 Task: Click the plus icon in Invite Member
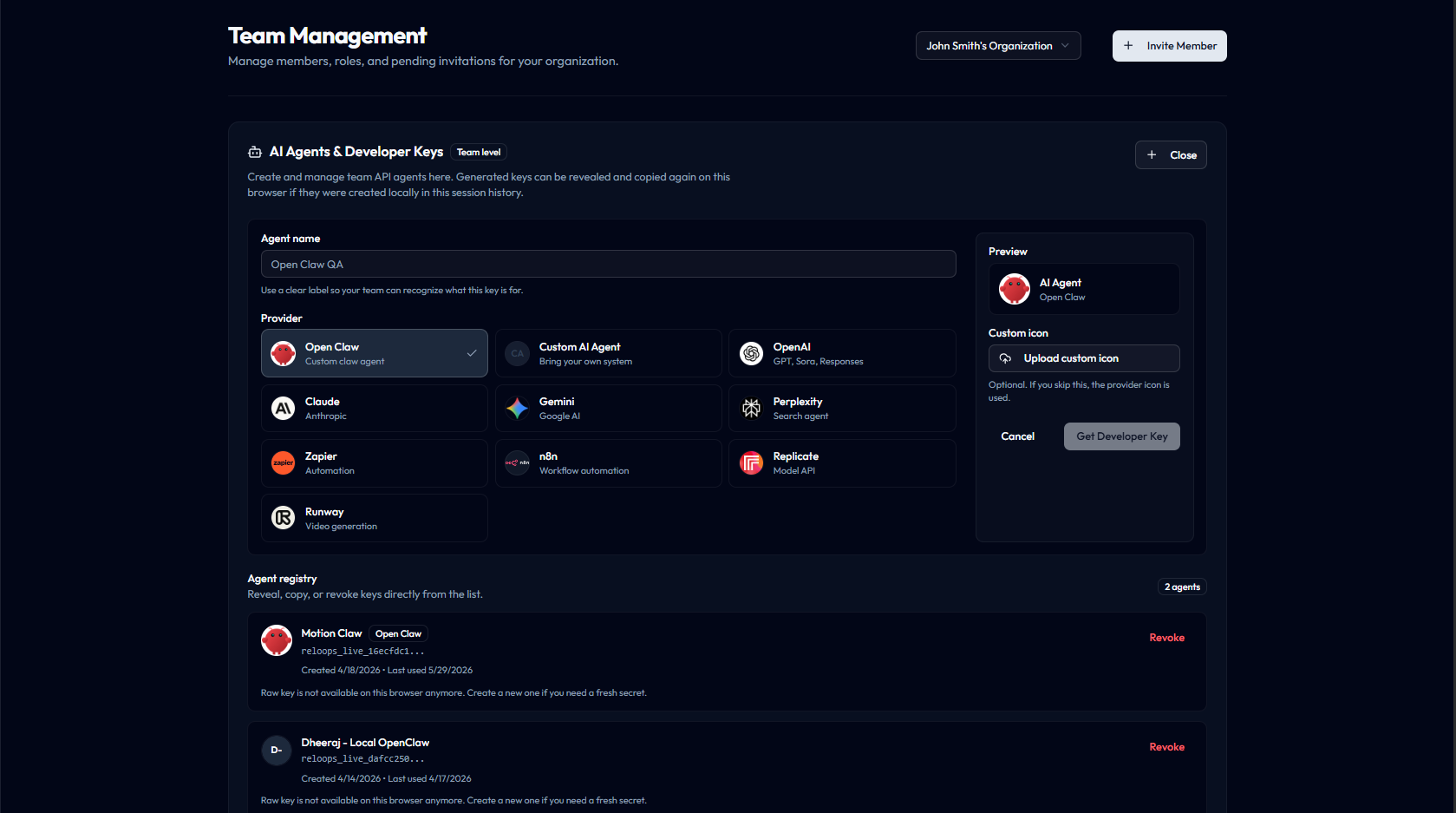(1128, 46)
